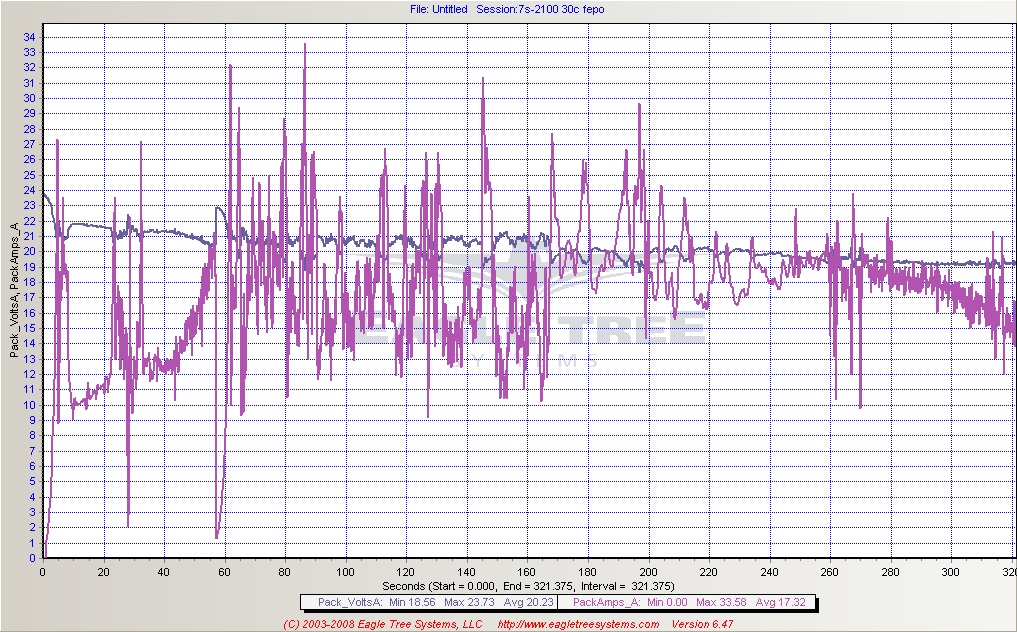Click the Eagle Tree Systems copyright text

[383, 624]
